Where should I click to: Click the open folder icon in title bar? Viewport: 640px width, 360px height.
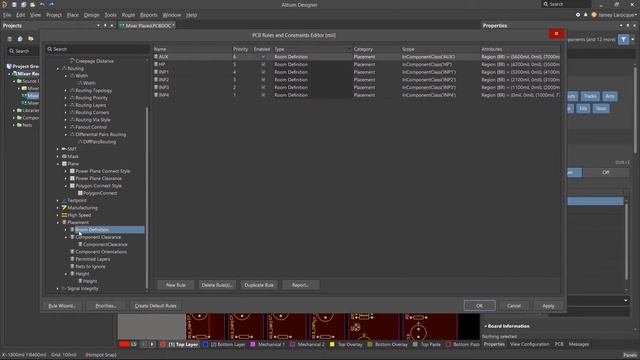[x=33, y=4]
